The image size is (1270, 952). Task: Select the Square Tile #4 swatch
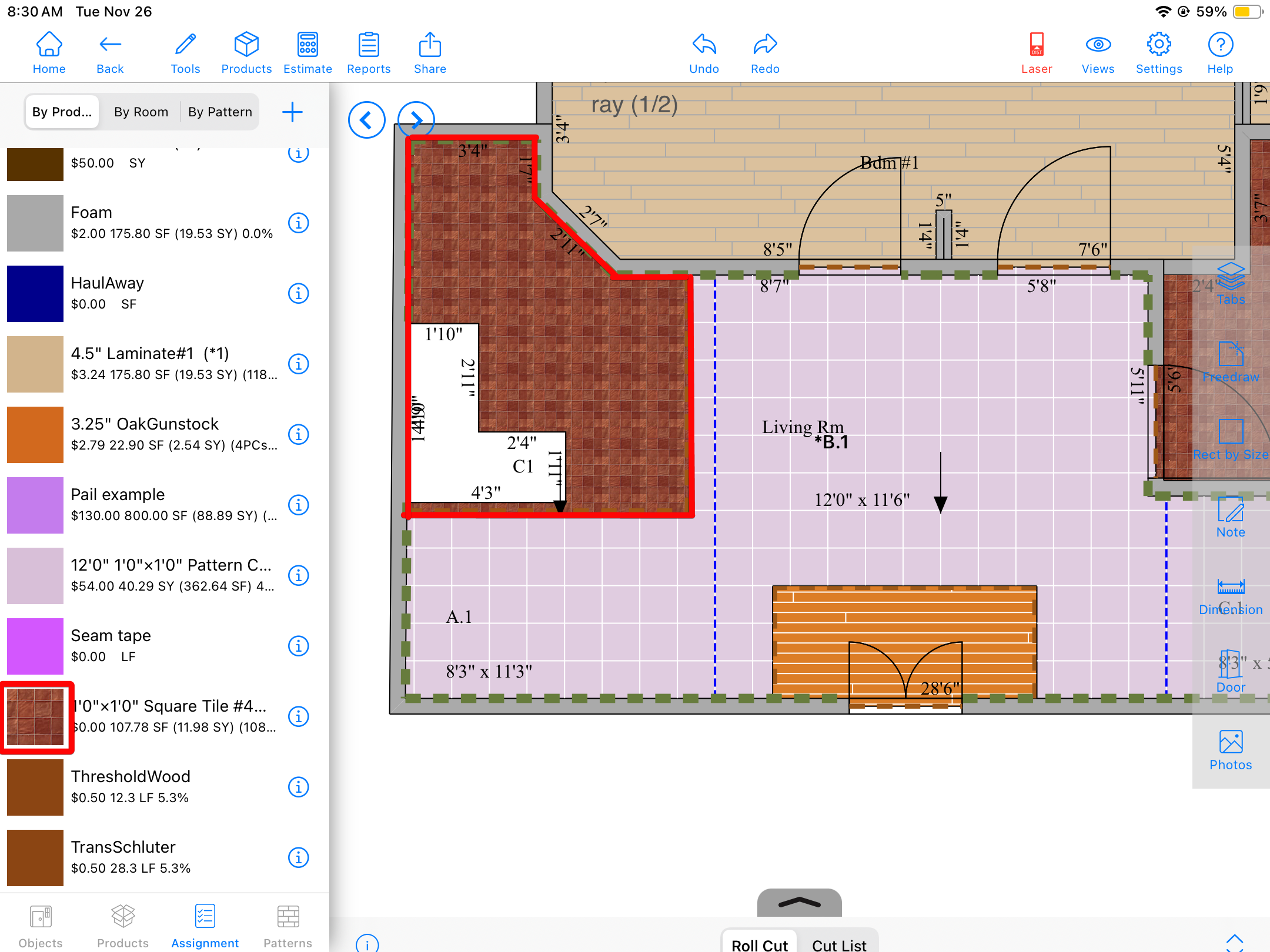35,717
